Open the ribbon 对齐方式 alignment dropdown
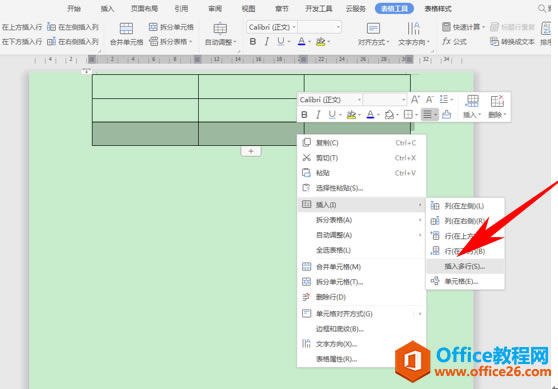 tap(373, 42)
